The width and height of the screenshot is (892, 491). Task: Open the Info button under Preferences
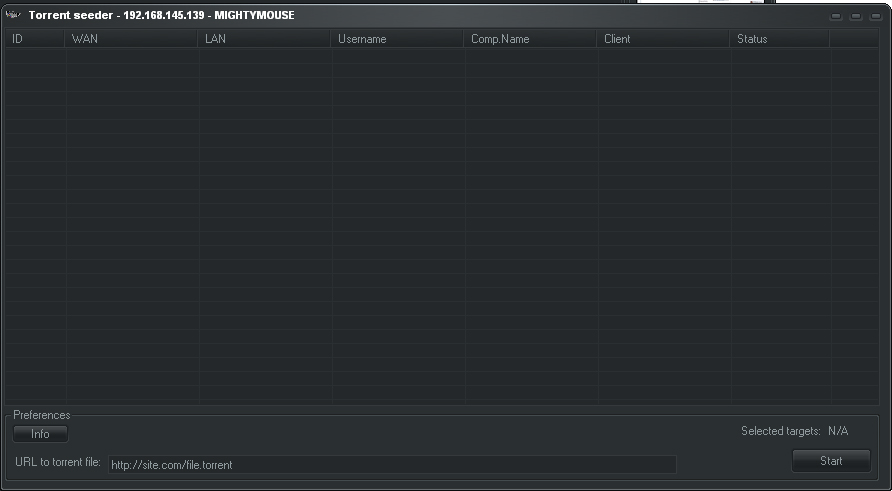[40, 434]
